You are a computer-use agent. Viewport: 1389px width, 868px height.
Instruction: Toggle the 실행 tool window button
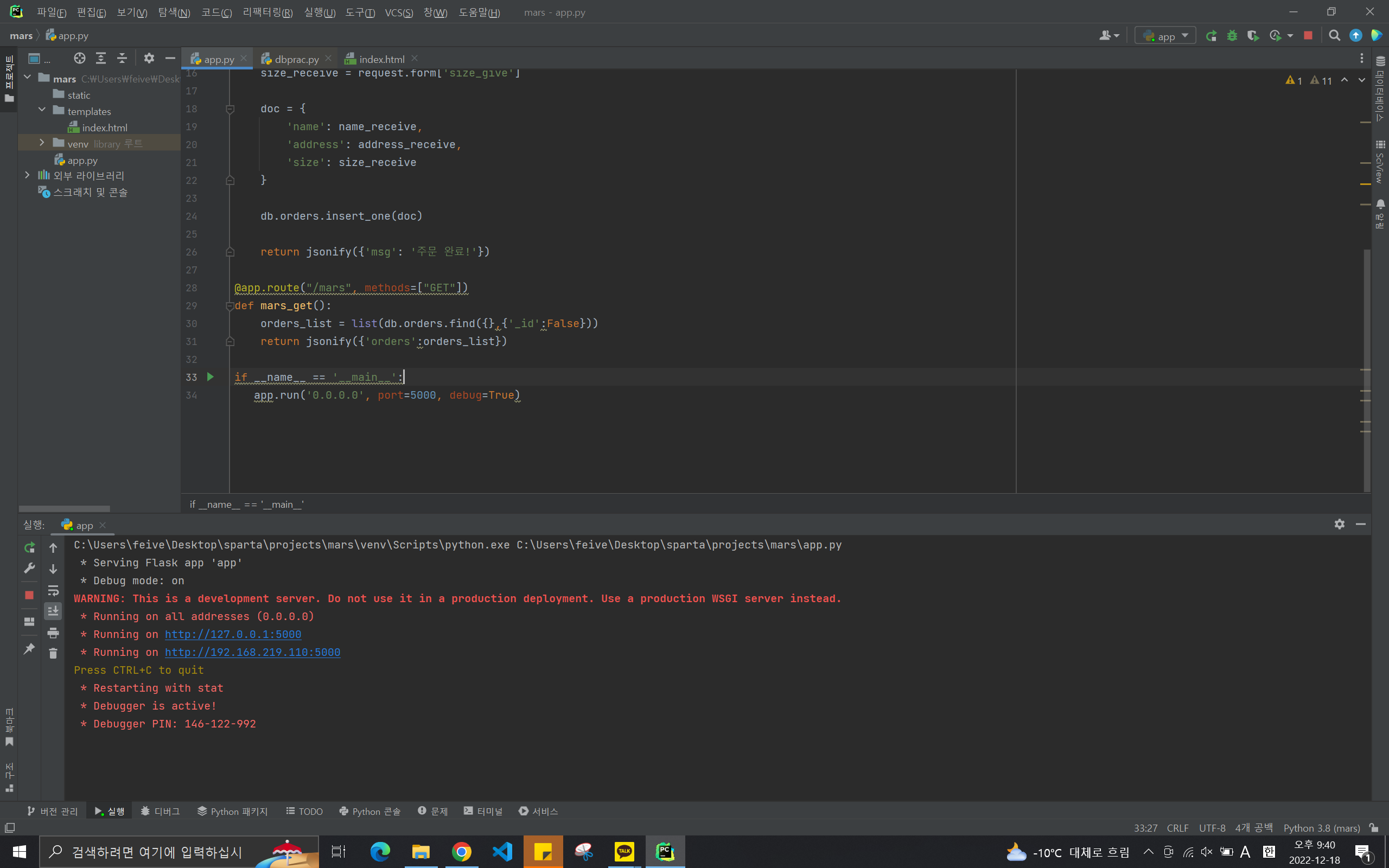tap(110, 811)
